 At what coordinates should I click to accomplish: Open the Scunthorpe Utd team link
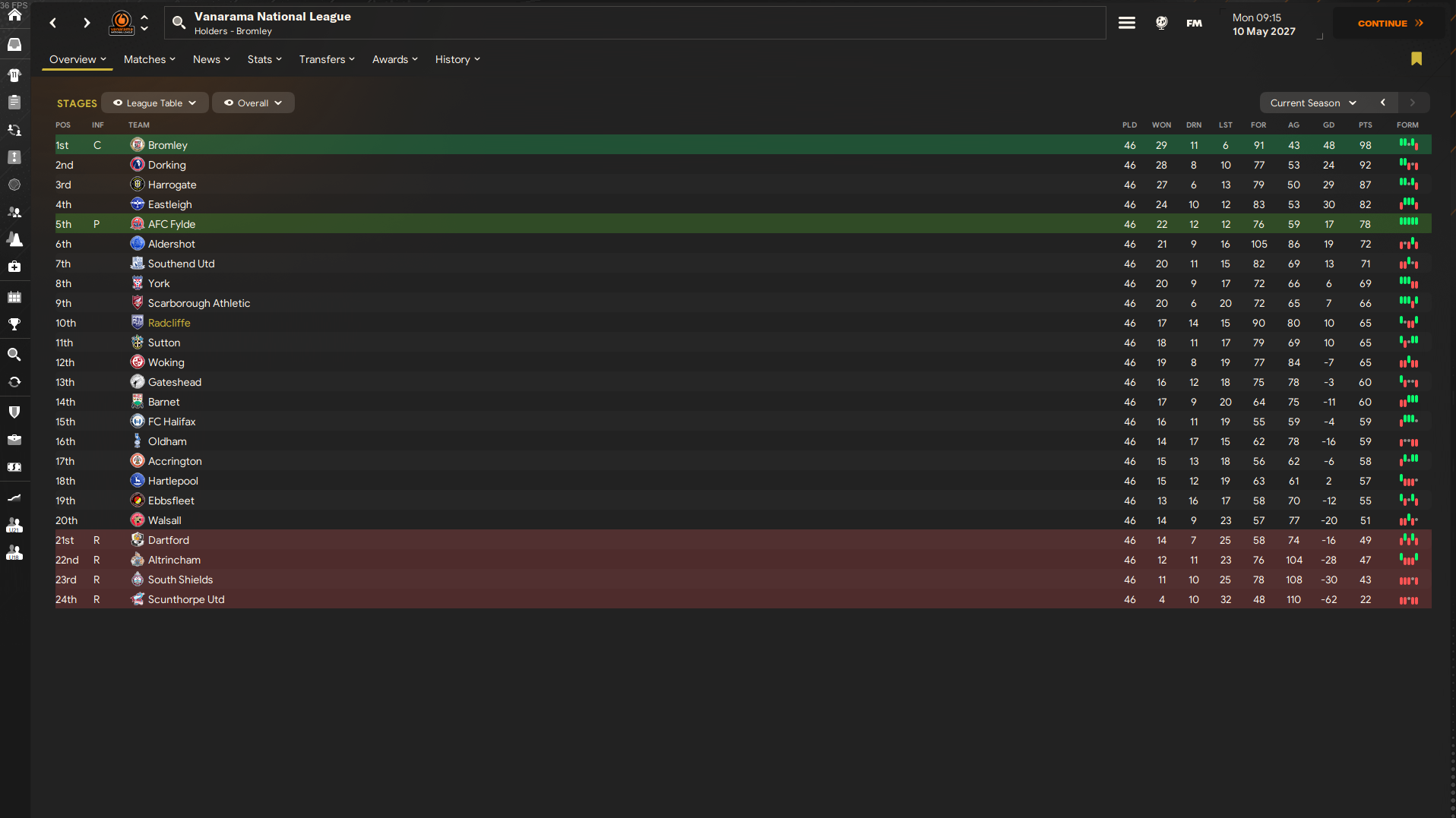tap(186, 599)
